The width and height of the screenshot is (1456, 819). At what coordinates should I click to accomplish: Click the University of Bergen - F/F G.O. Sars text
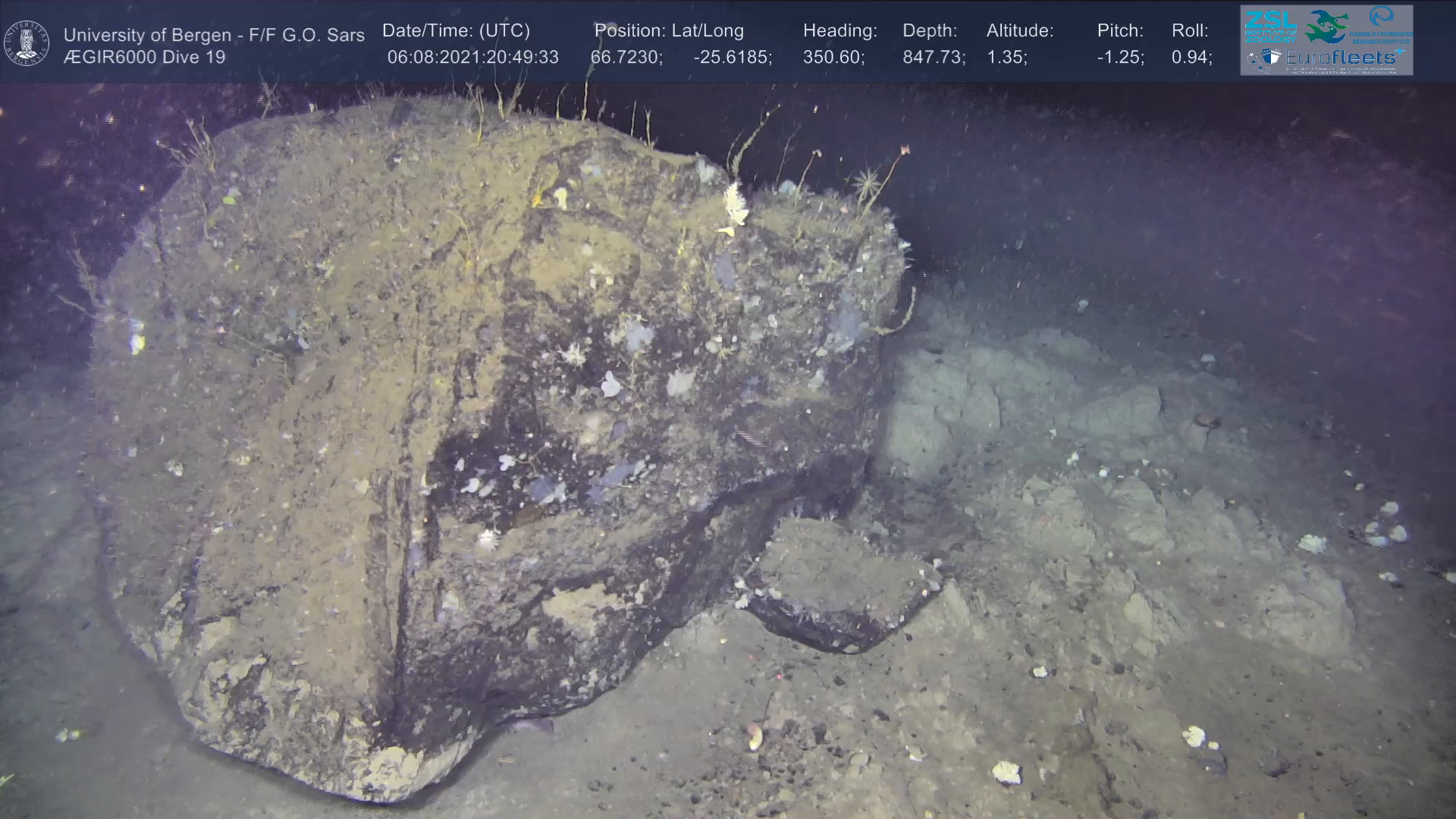pyautogui.click(x=214, y=35)
